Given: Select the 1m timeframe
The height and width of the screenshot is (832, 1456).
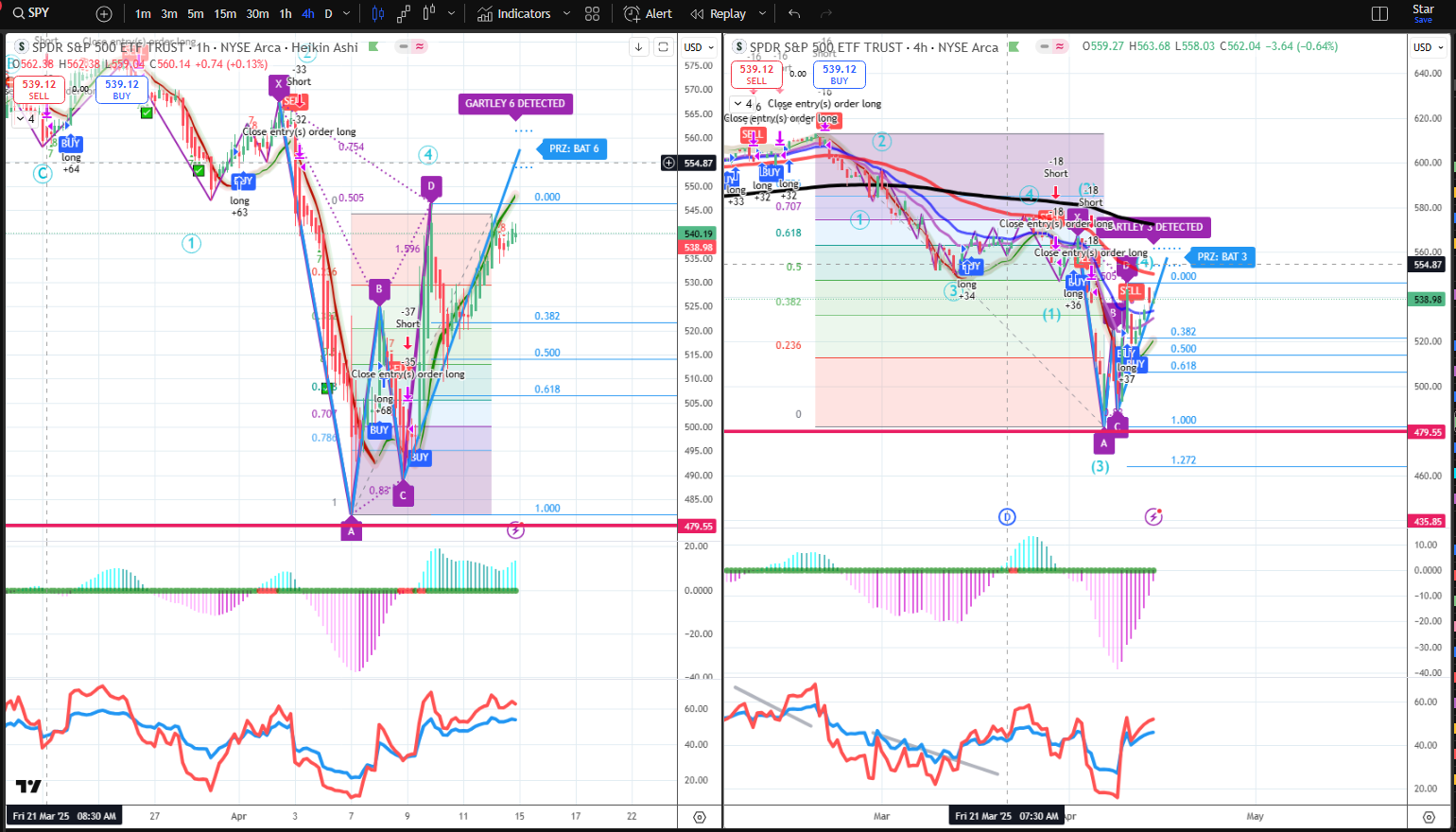Looking at the screenshot, I should pos(143,13).
